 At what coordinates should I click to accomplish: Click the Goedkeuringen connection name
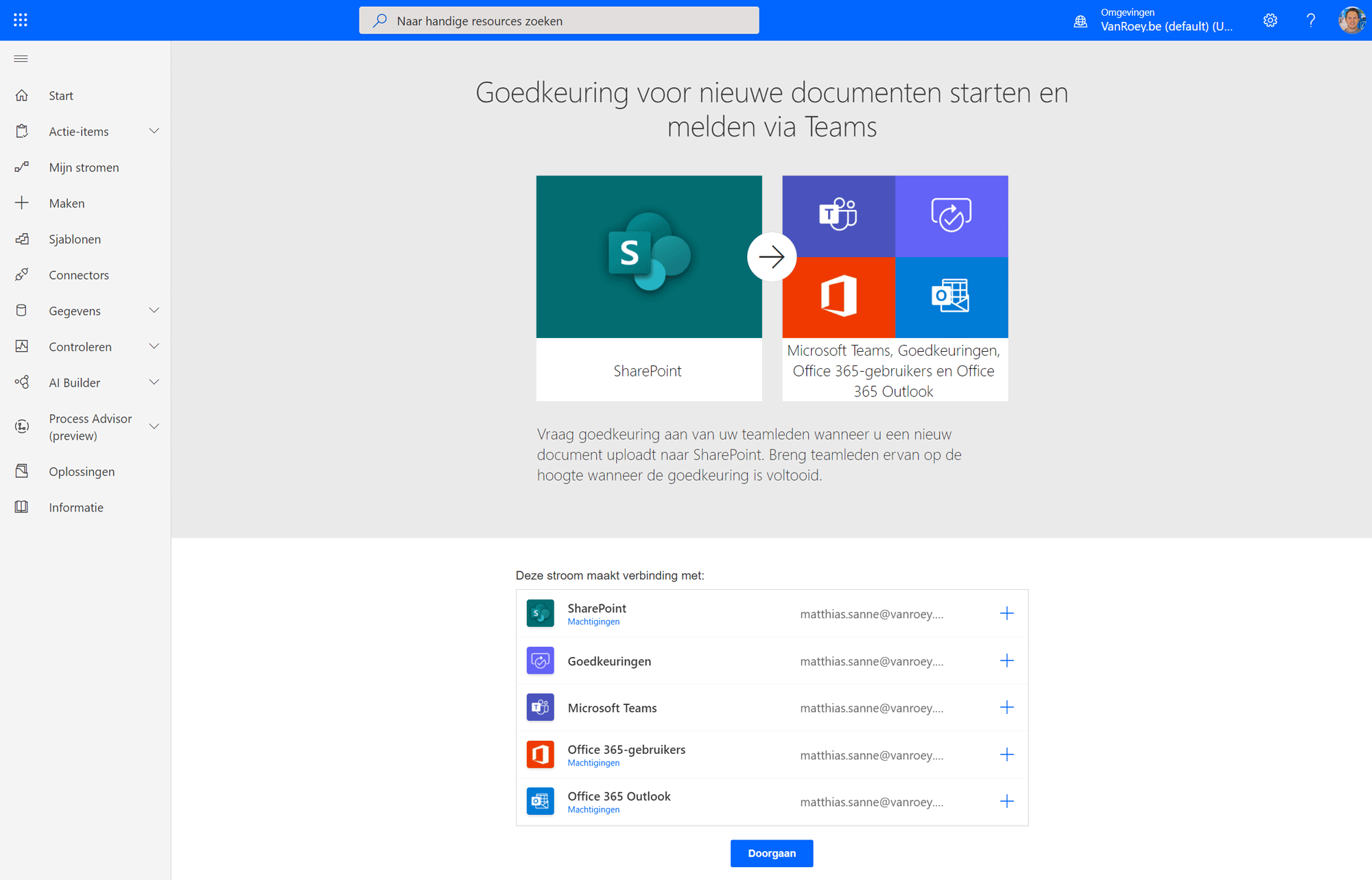609,661
